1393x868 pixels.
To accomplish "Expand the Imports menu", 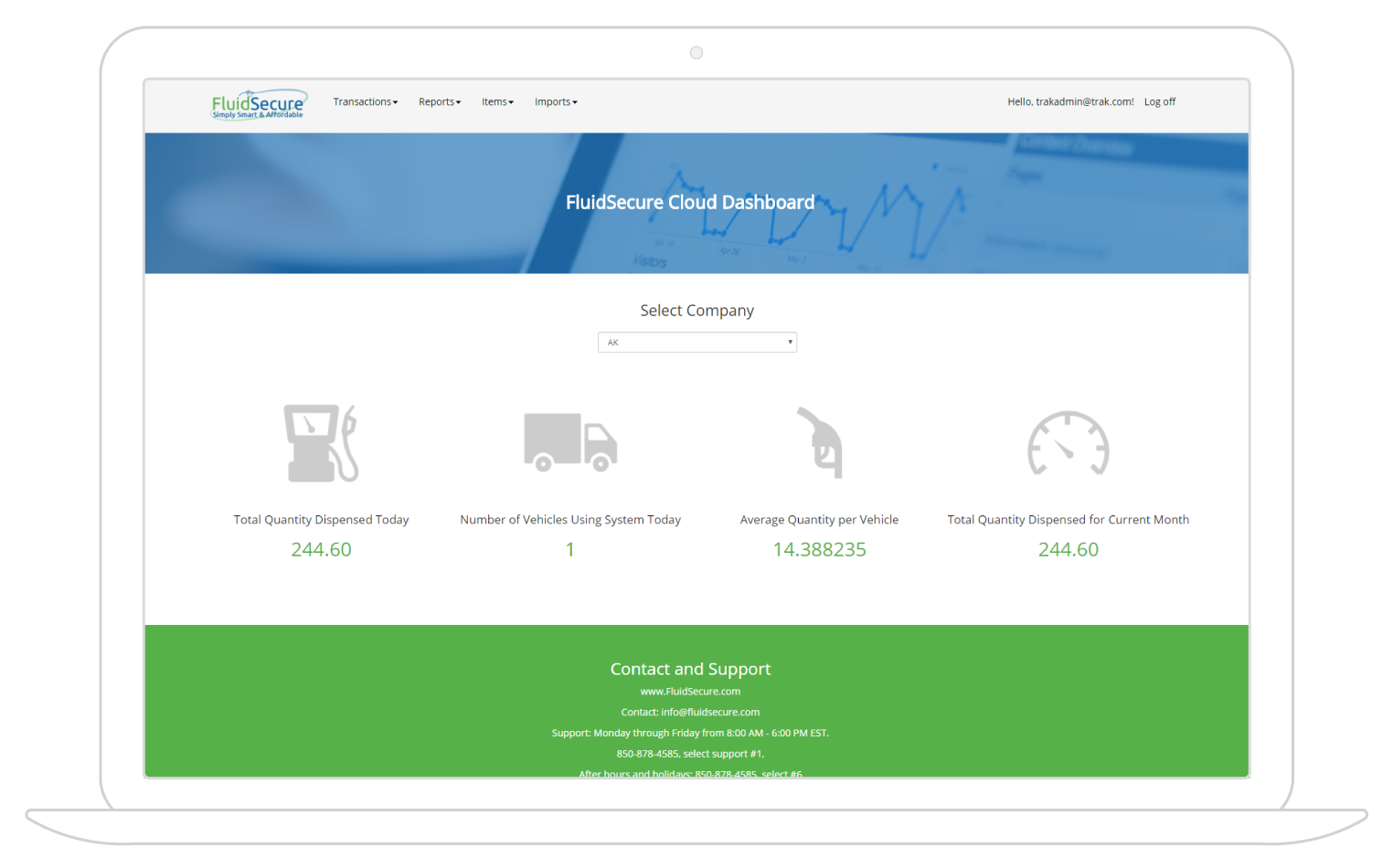I will coord(555,101).
